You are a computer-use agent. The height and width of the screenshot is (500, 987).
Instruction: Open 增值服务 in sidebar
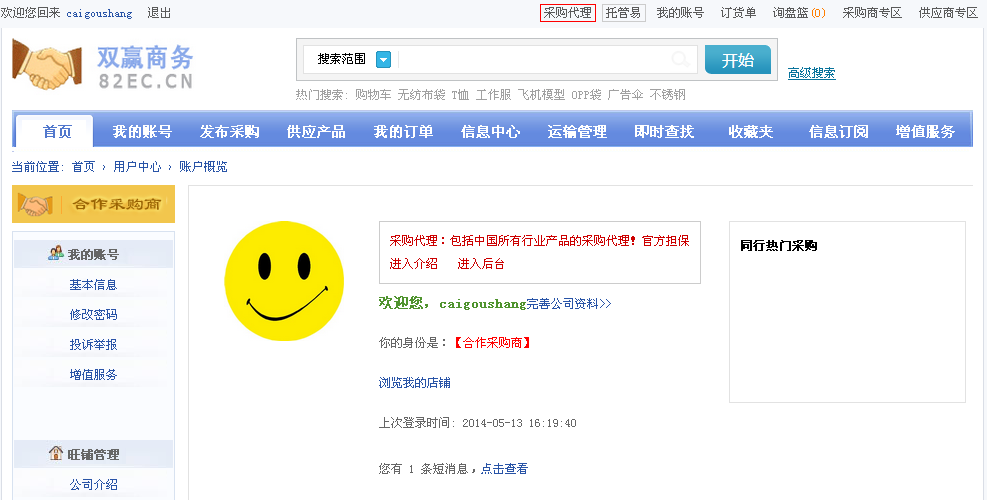point(93,375)
